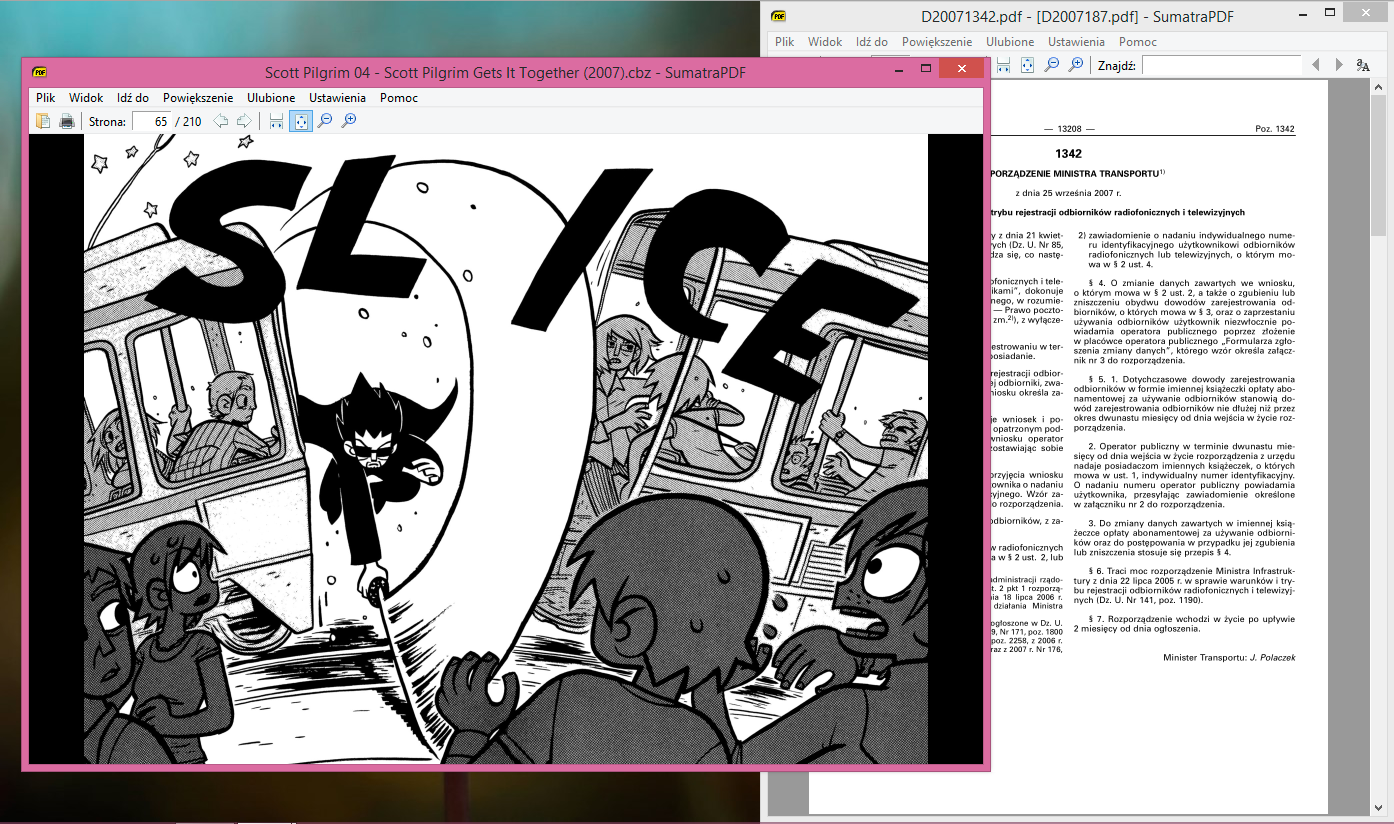Viewport: 1394px width, 824px height.
Task: Open Idź do menu in D20071342.pdf window
Action: [x=872, y=42]
